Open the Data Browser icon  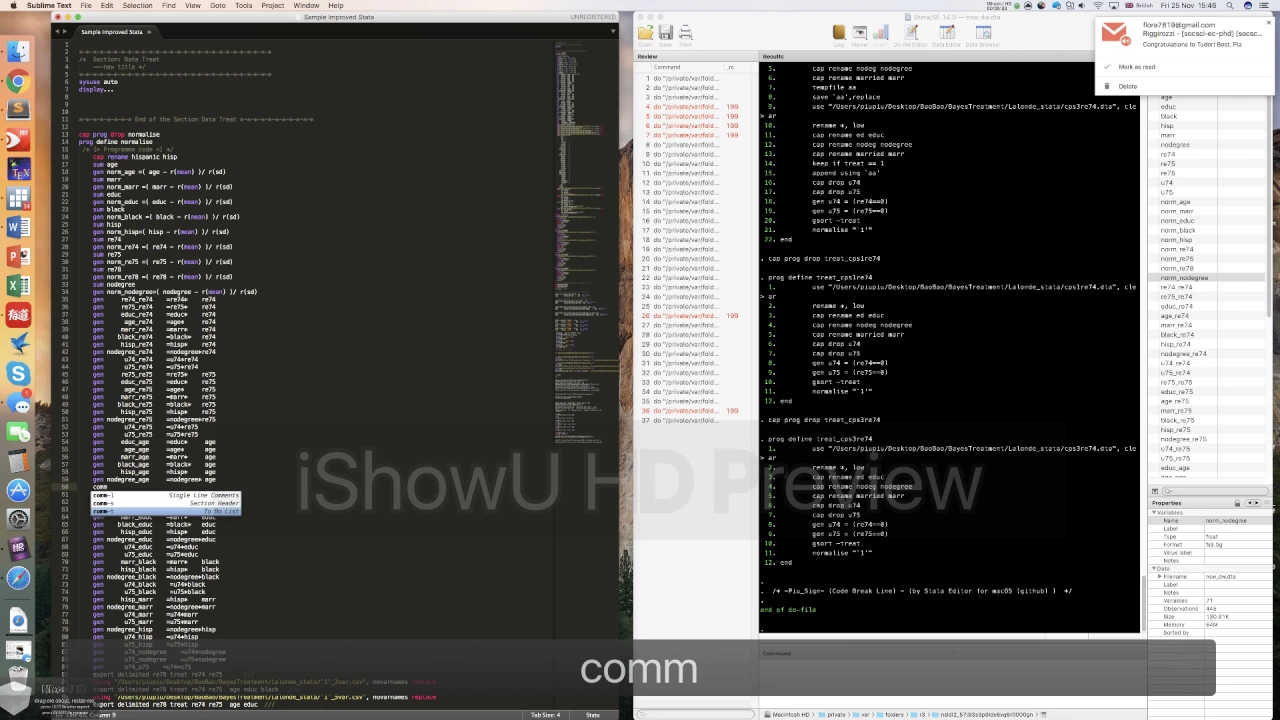coord(982,35)
